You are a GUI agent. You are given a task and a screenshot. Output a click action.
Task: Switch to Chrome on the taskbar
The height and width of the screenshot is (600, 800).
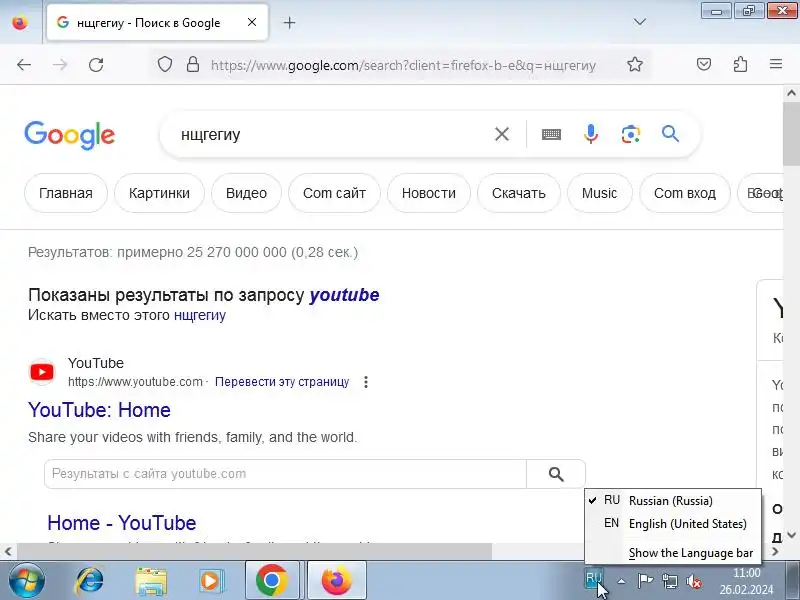tap(272, 580)
